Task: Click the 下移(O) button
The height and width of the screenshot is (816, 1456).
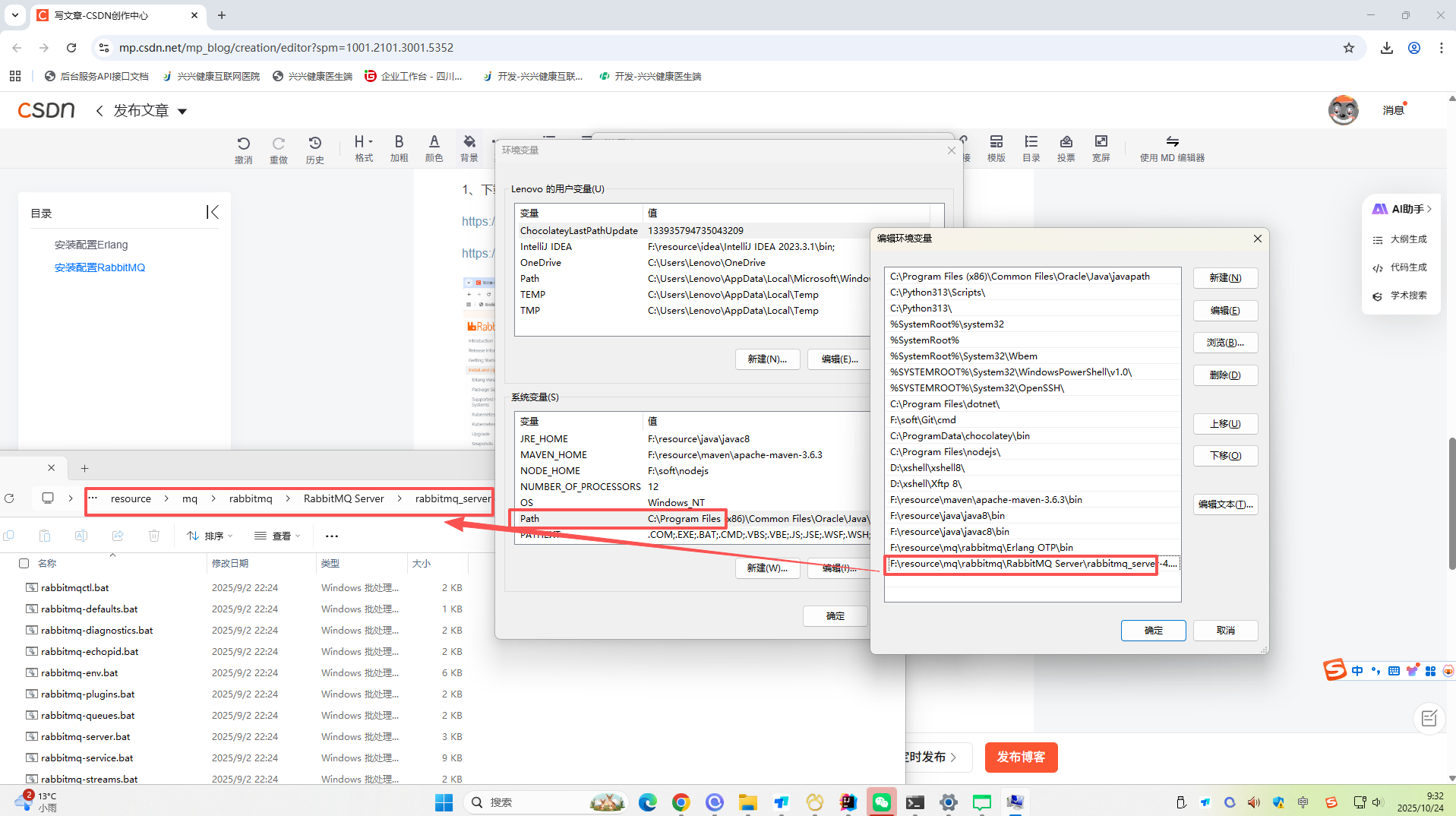Action: coord(1225,456)
